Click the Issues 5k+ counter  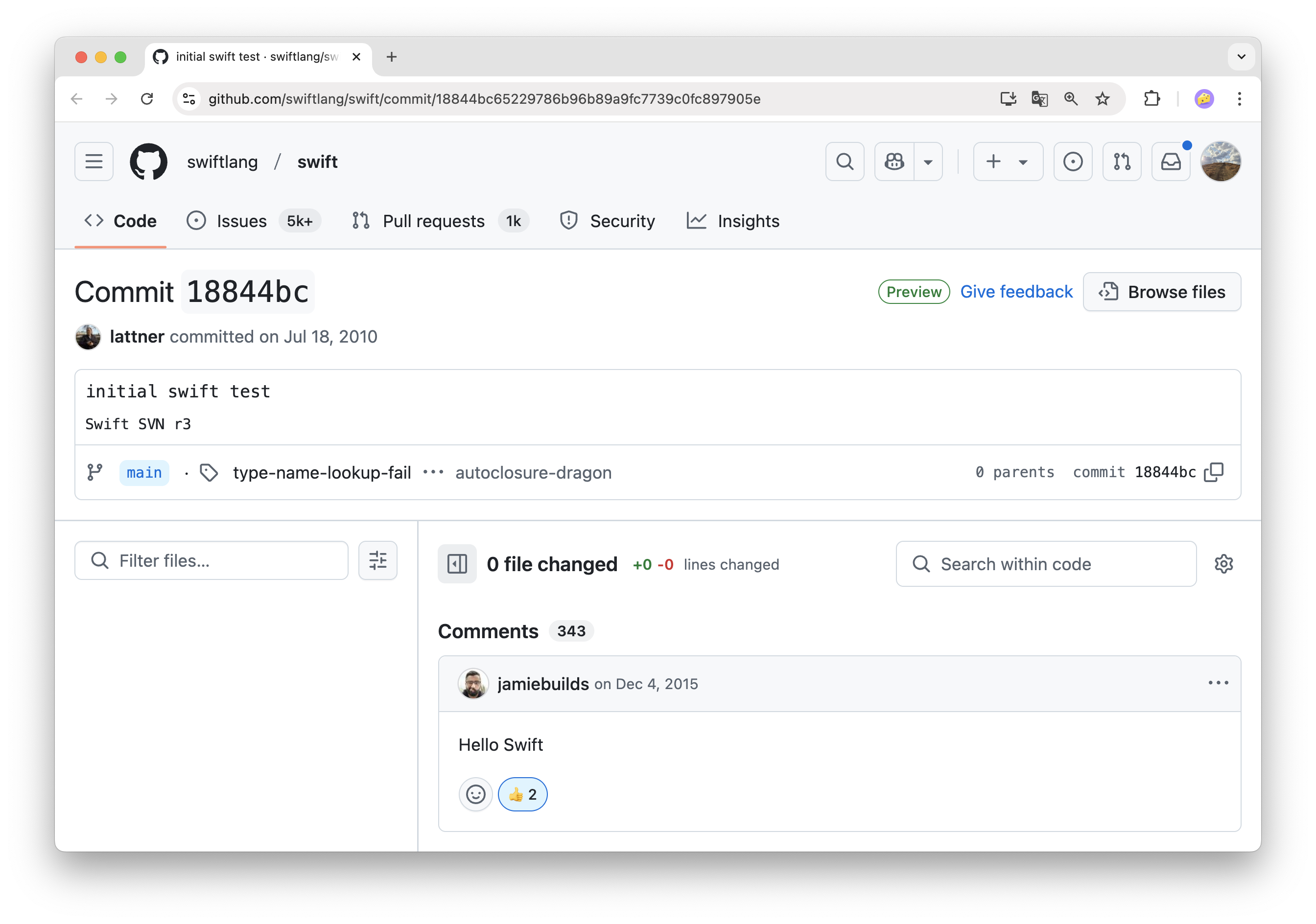(300, 221)
